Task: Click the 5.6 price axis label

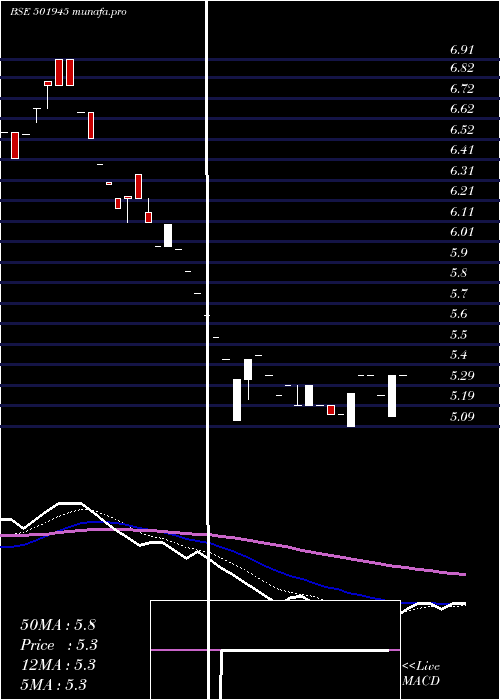Action: pyautogui.click(x=458, y=314)
